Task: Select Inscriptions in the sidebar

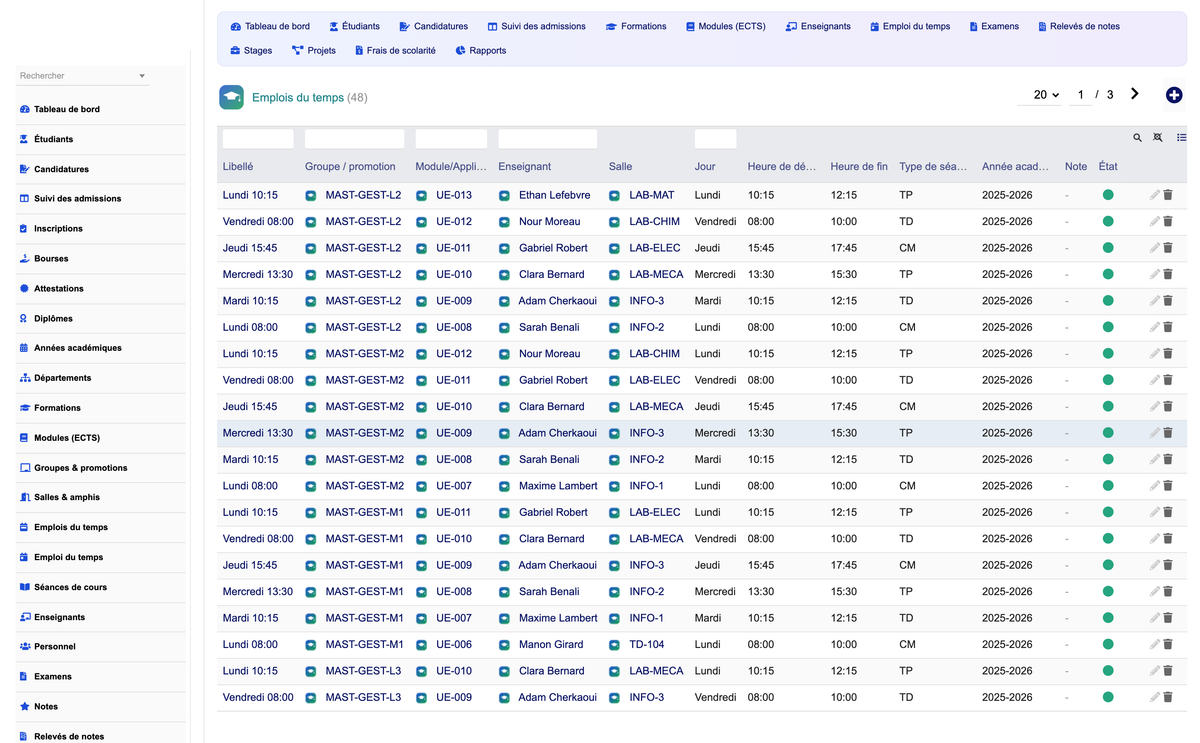Action: [x=58, y=228]
